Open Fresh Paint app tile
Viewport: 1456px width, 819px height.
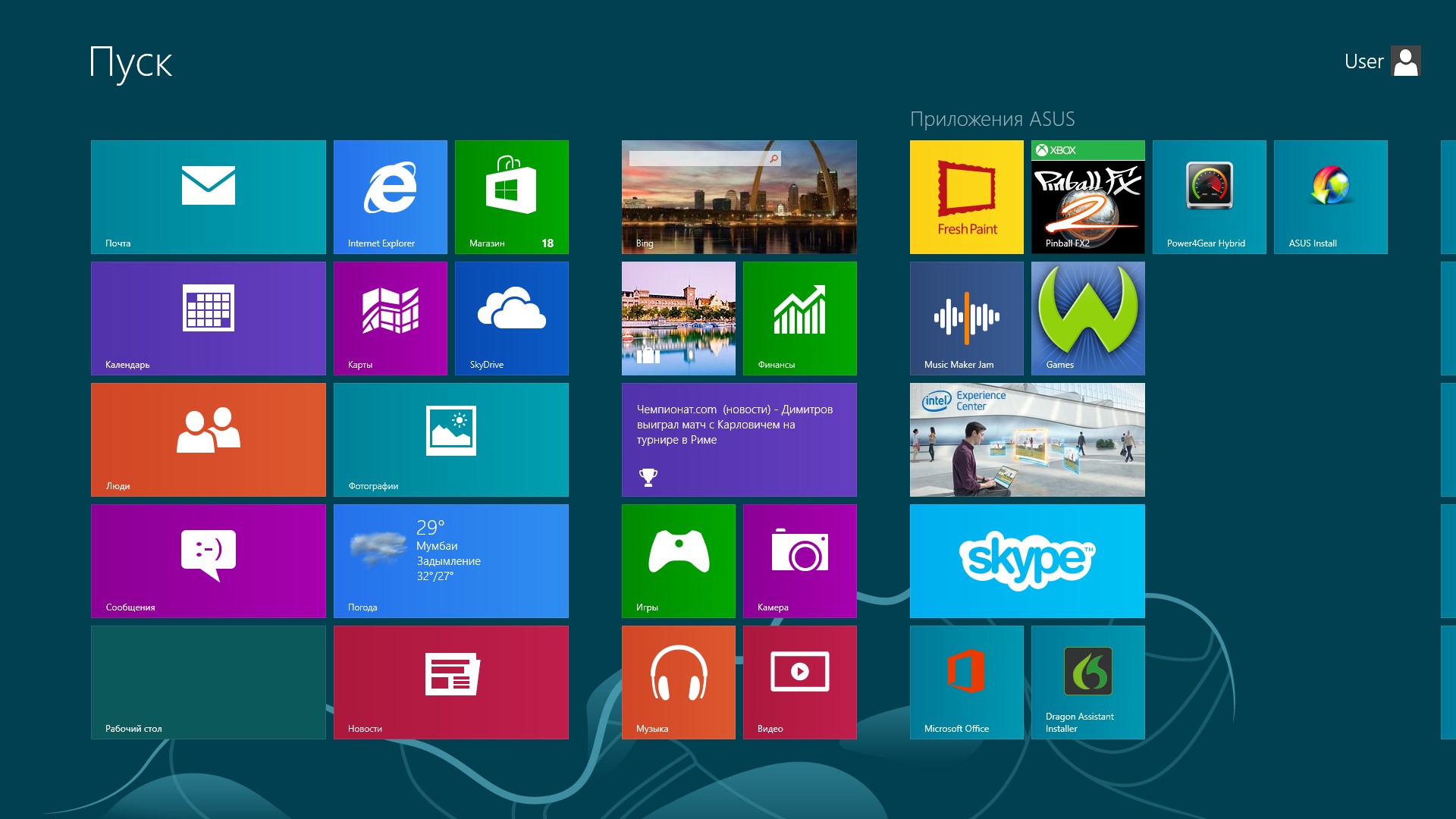(x=966, y=196)
